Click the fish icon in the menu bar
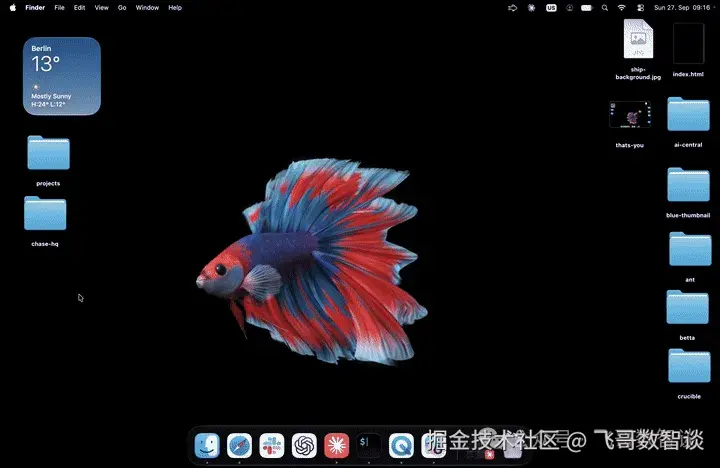Viewport: 720px width, 468px height. (x=512, y=8)
